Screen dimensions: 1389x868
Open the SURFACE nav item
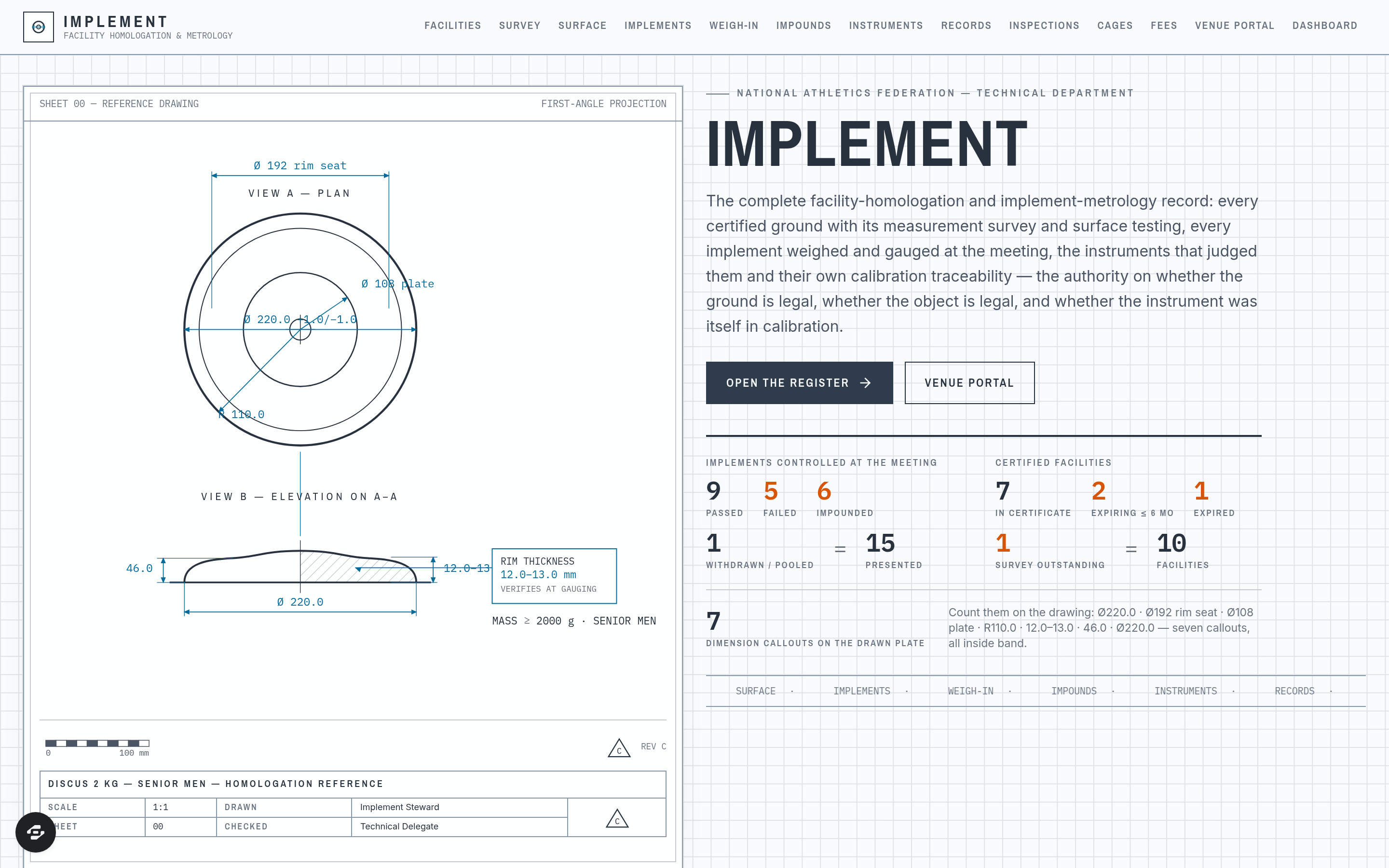click(x=582, y=26)
